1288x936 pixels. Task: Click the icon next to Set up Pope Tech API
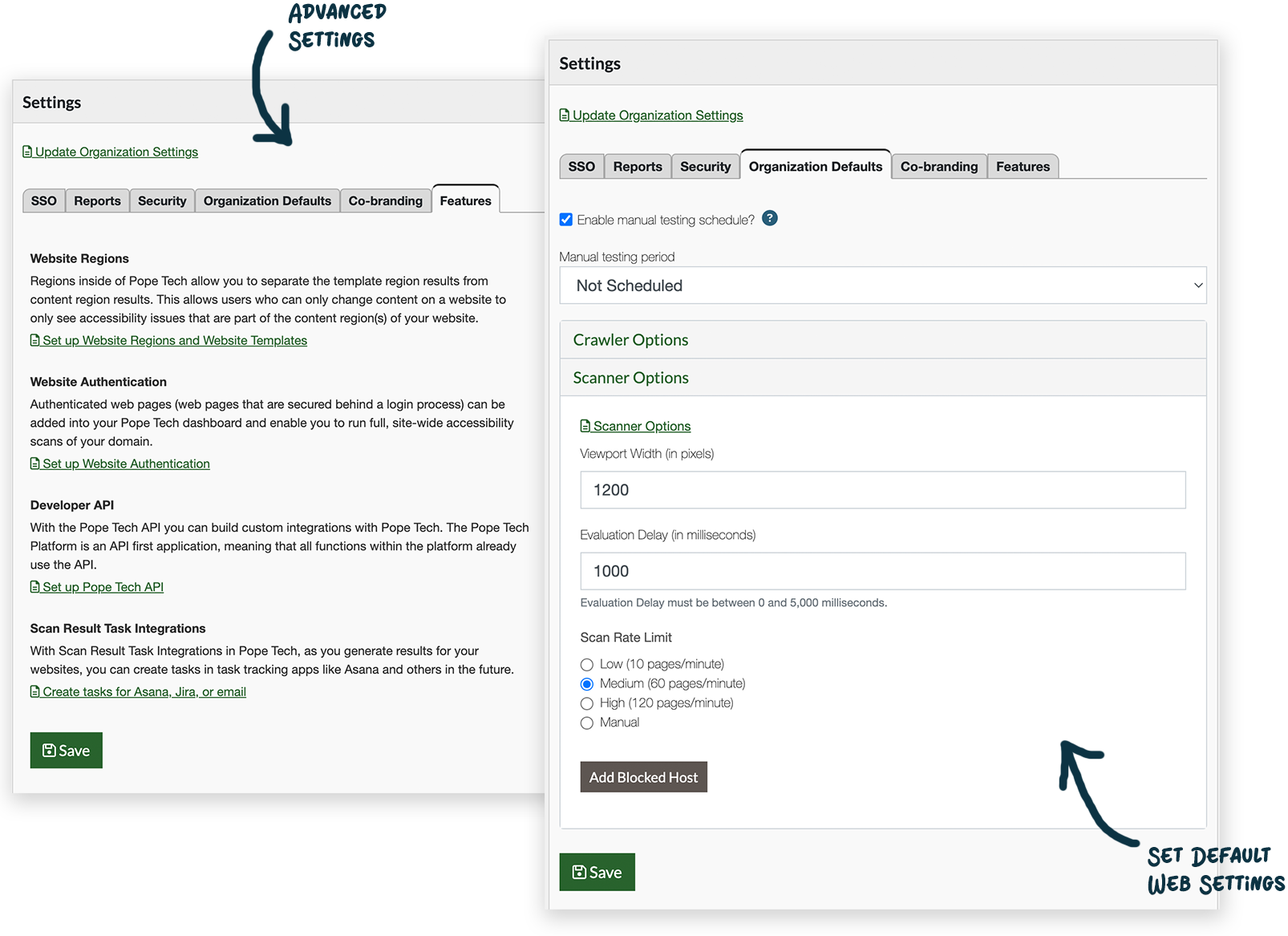[x=34, y=586]
